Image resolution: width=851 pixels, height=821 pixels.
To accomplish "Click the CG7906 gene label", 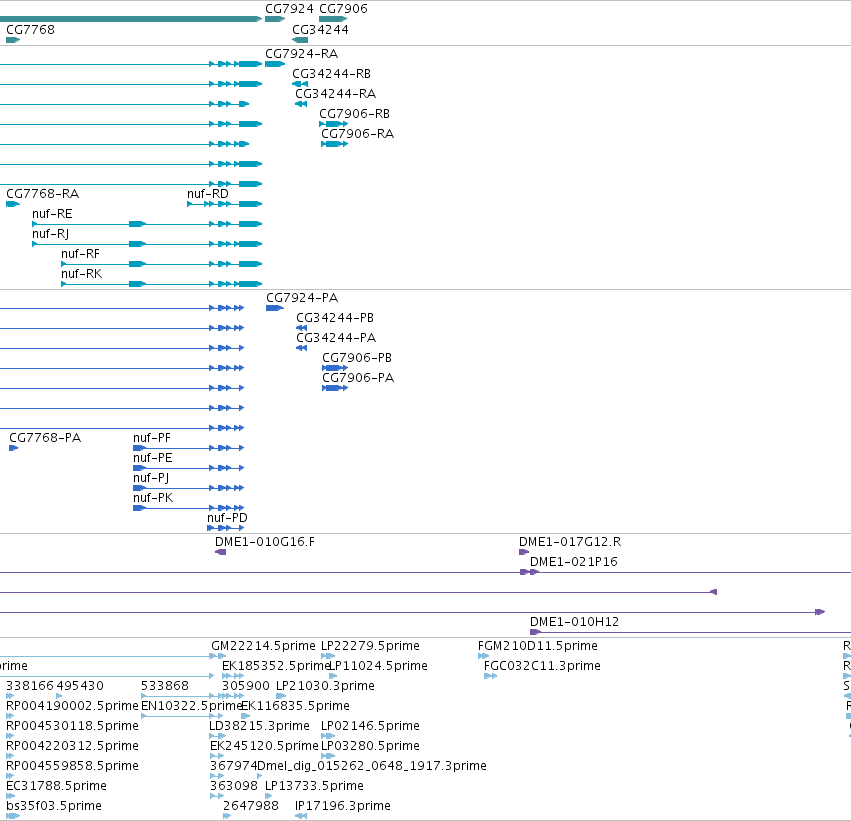I will (343, 9).
